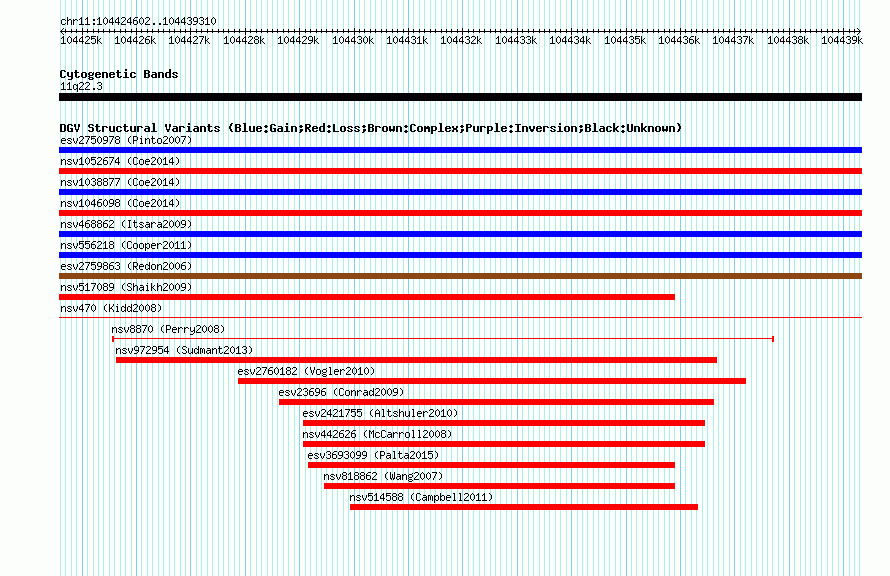Viewport: 890px width, 576px height.
Task: Click the 104425k ruler mark
Action: [x=81, y=41]
